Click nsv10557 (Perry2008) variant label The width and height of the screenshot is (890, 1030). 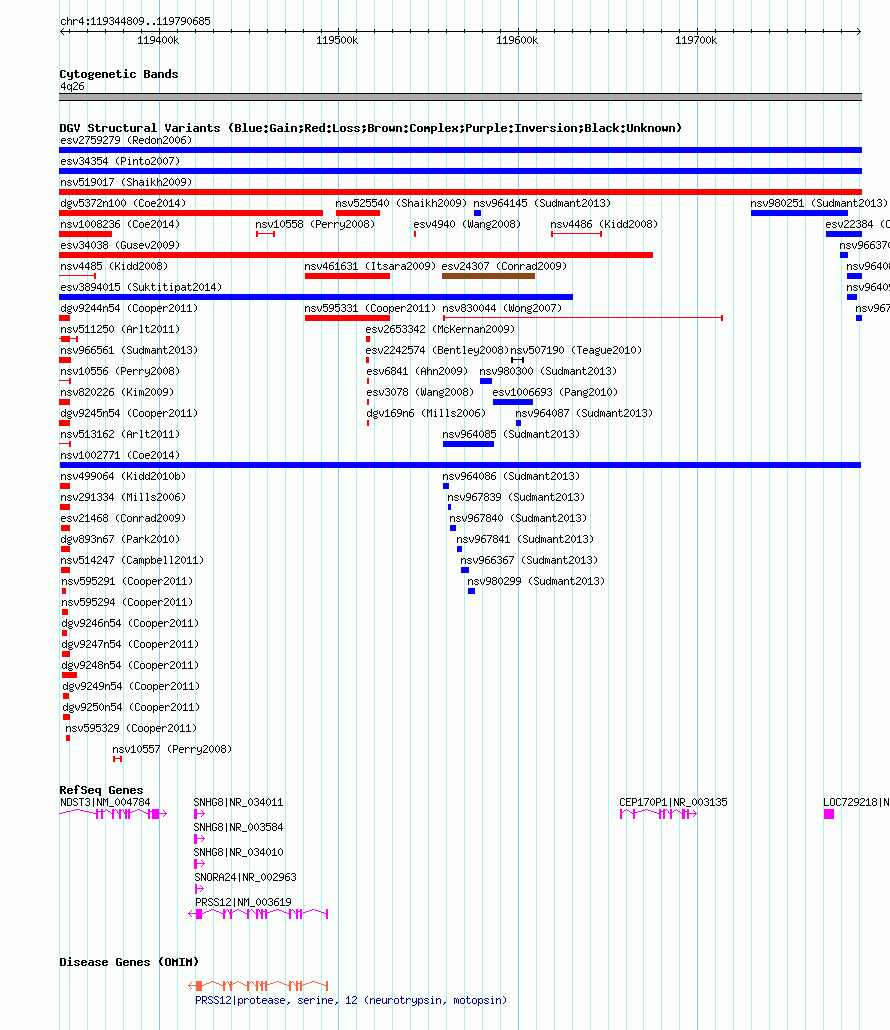pyautogui.click(x=172, y=750)
